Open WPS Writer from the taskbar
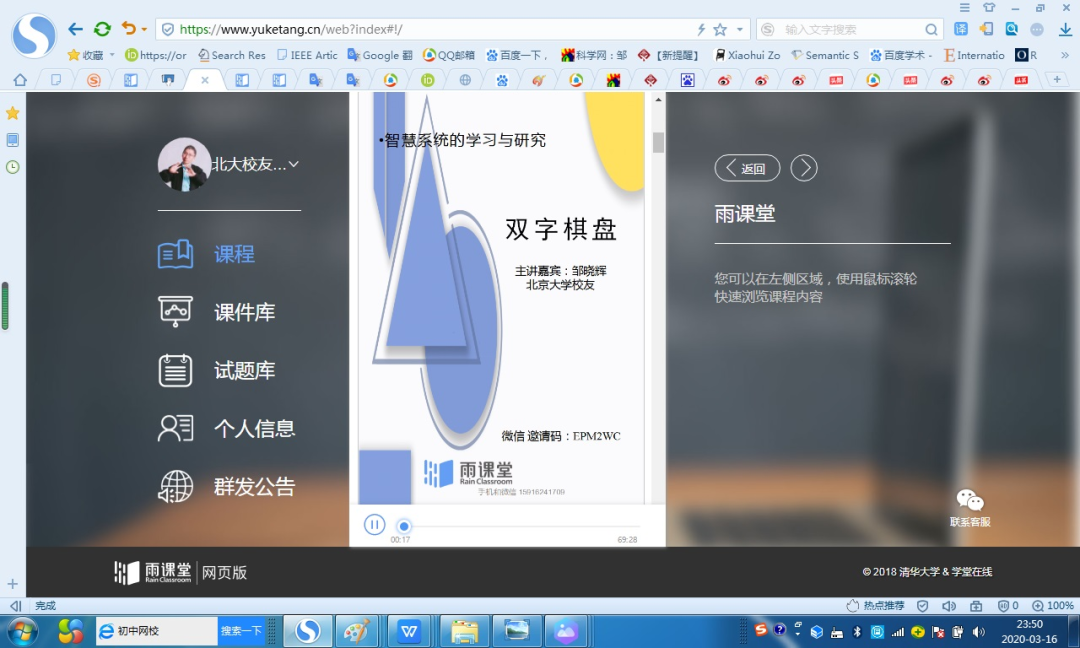 point(409,631)
